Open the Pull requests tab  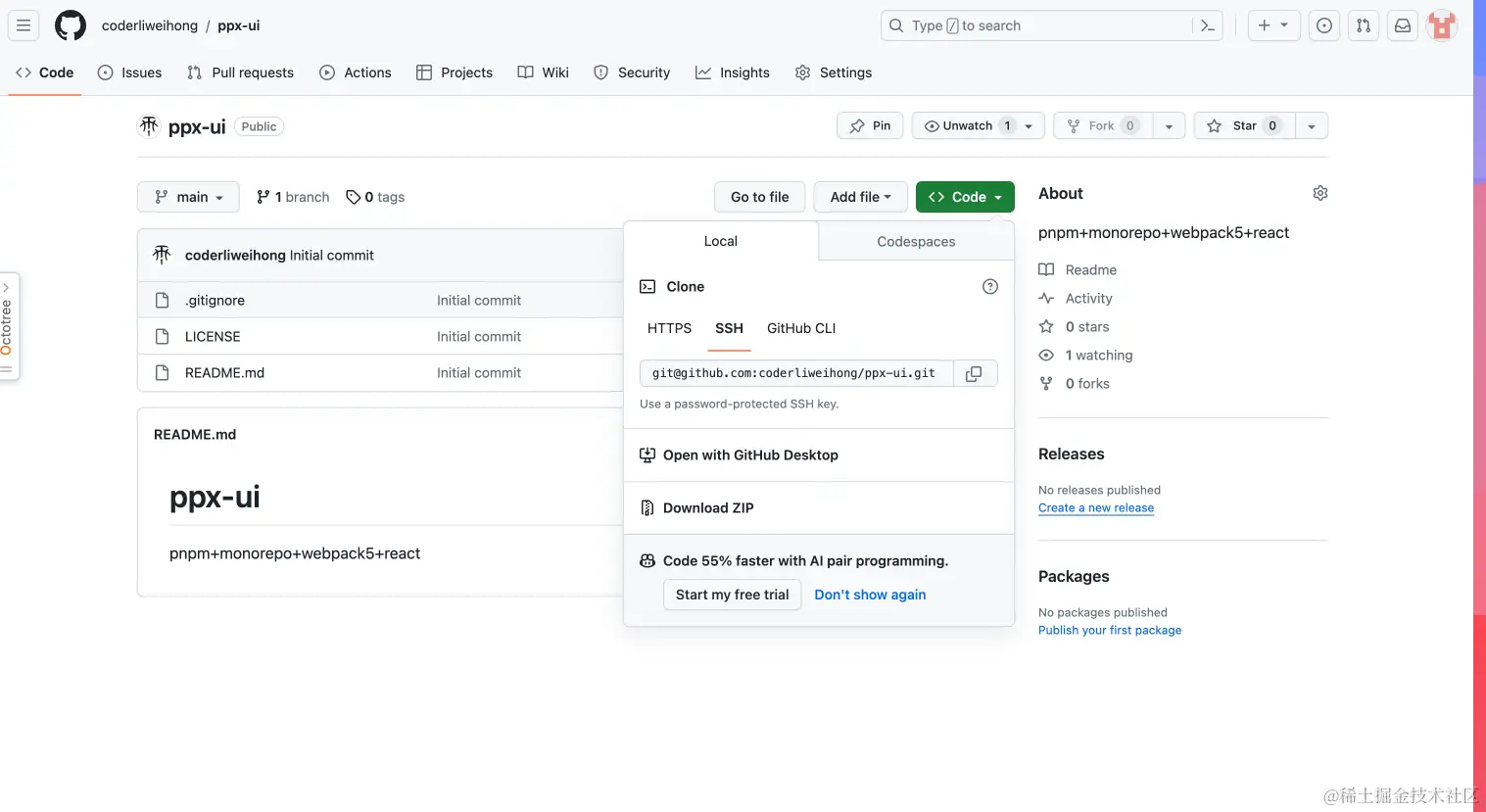tap(240, 72)
